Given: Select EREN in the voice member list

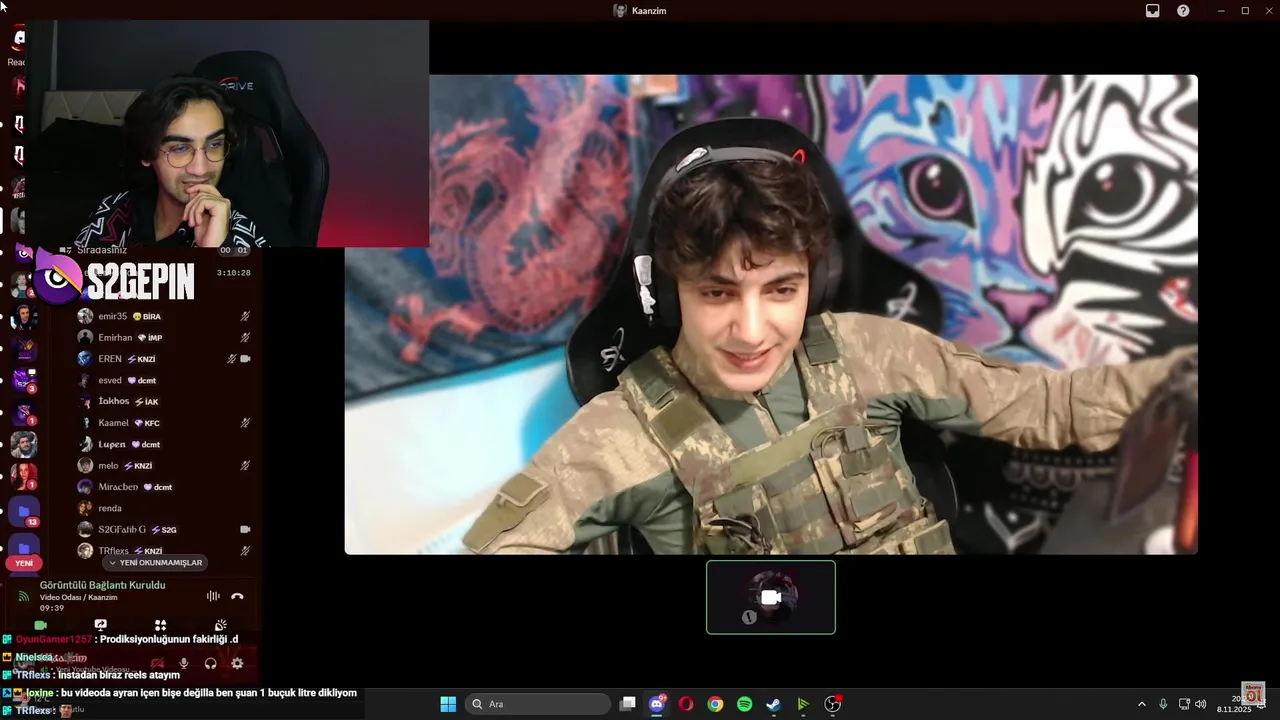Looking at the screenshot, I should point(165,359).
